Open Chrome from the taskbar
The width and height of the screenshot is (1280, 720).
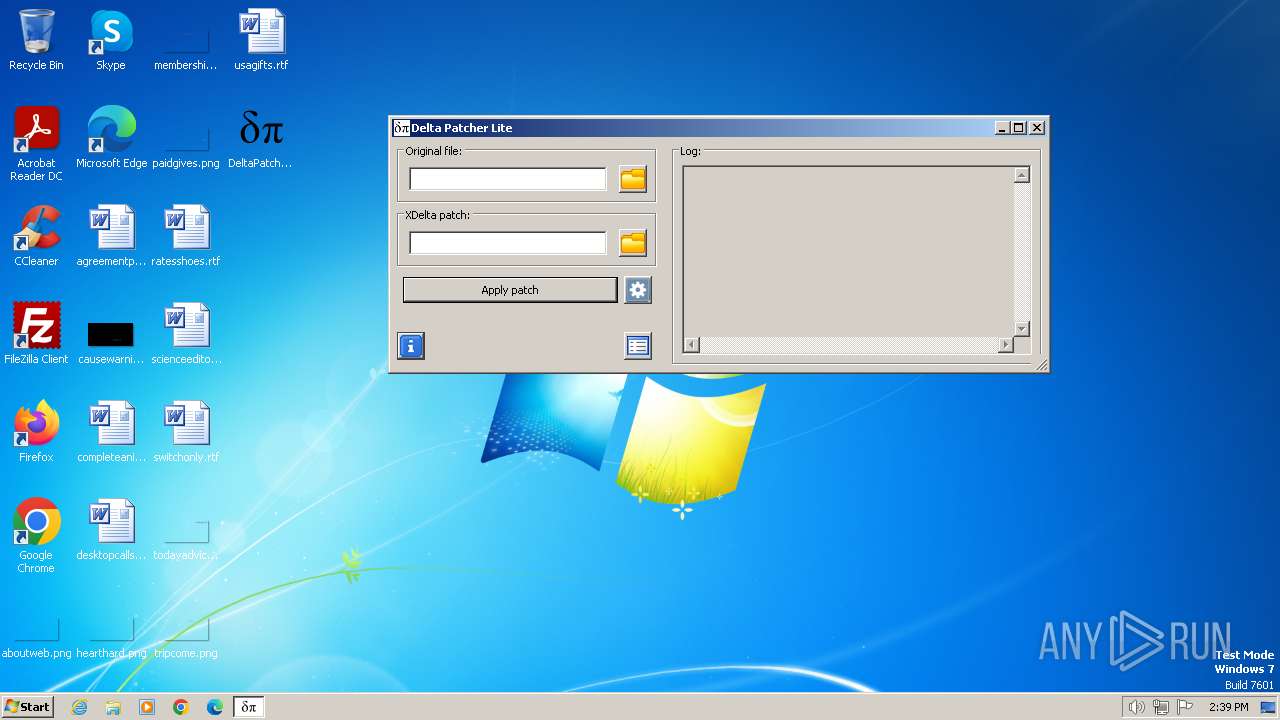click(x=181, y=707)
